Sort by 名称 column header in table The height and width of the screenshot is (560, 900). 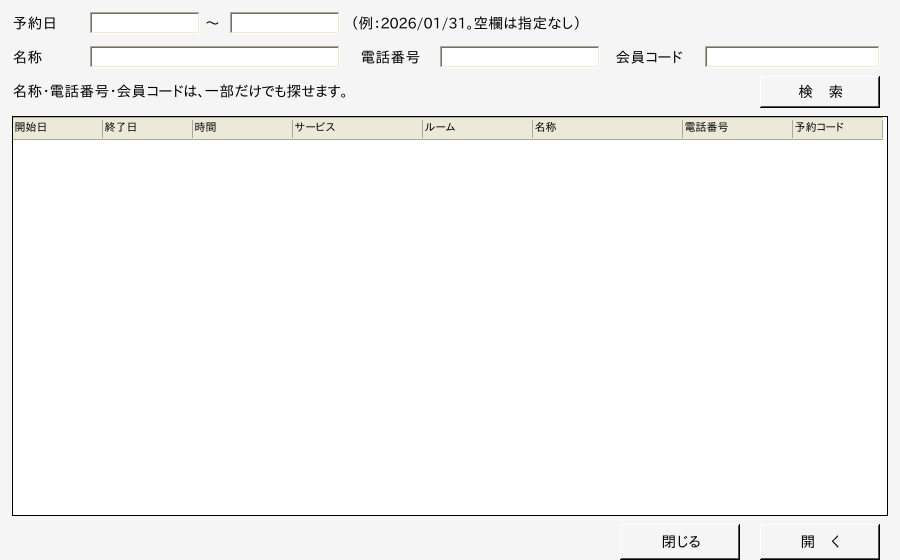[x=608, y=128]
